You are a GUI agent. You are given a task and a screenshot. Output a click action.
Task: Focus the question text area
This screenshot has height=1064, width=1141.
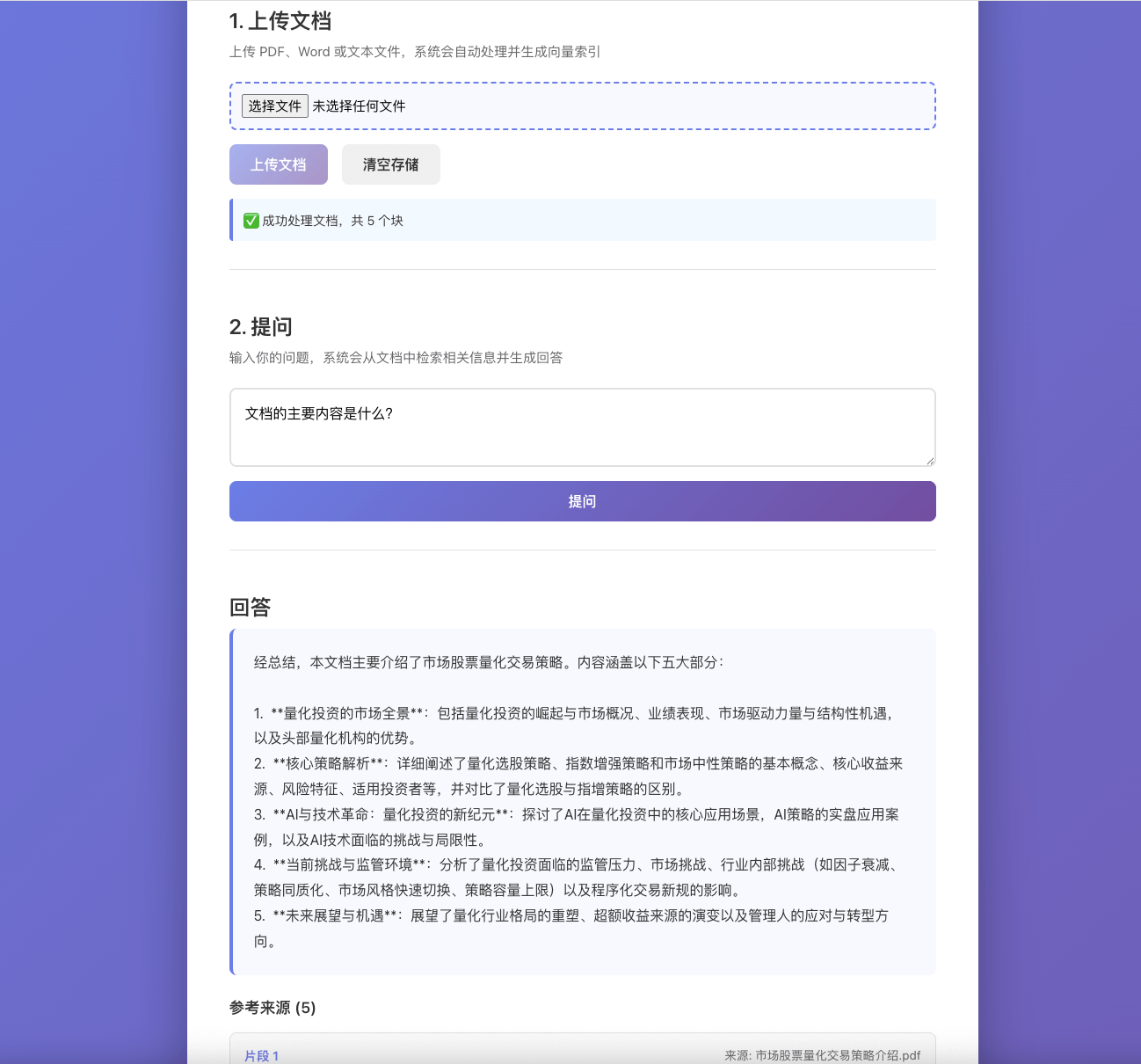(582, 427)
